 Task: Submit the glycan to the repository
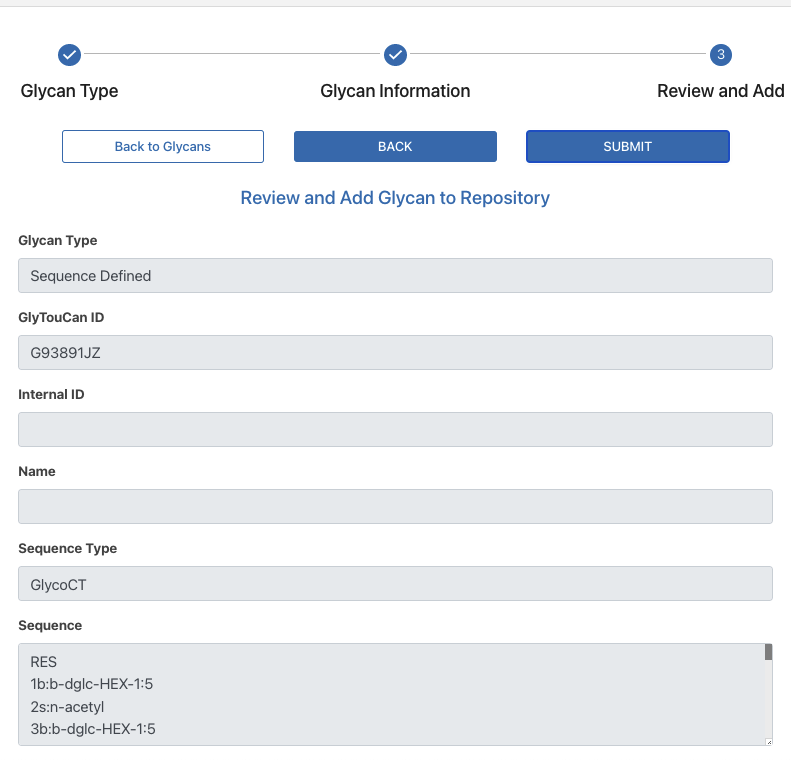[627, 146]
